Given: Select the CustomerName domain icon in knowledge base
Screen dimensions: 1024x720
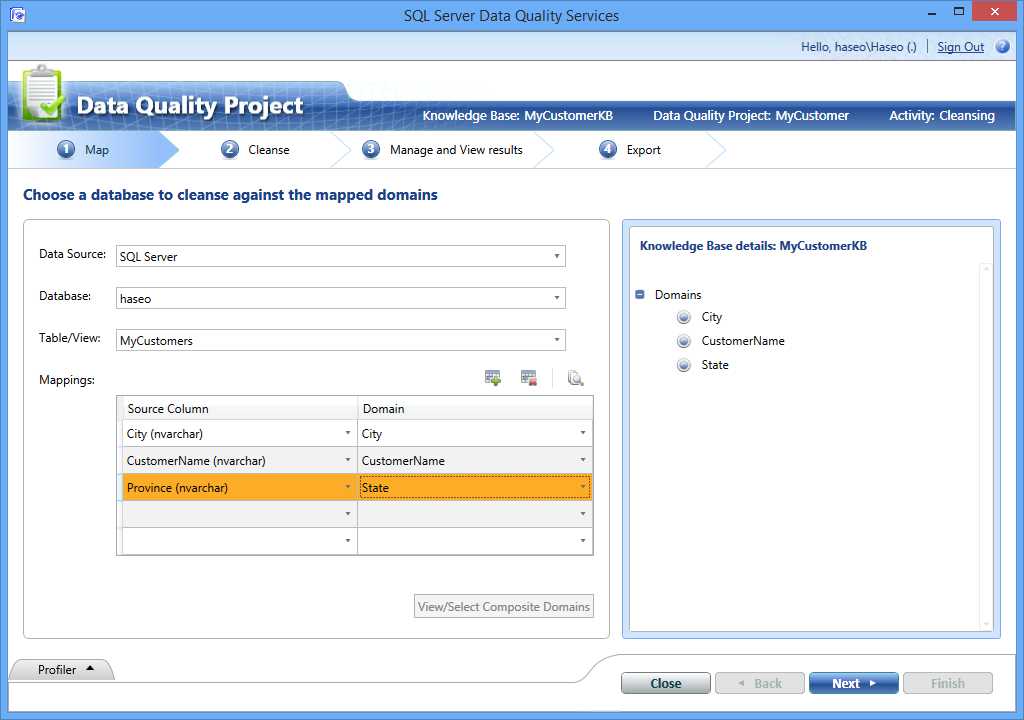Looking at the screenshot, I should tap(684, 341).
